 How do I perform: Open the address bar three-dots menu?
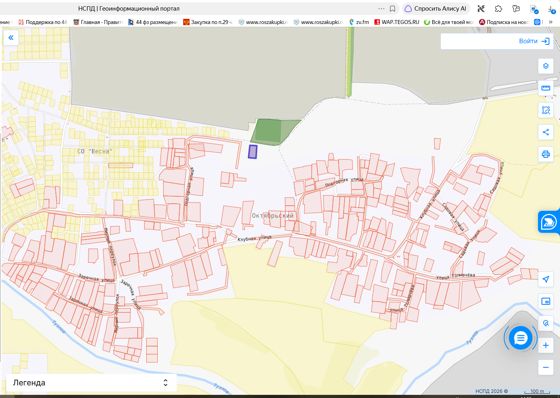[x=381, y=9]
